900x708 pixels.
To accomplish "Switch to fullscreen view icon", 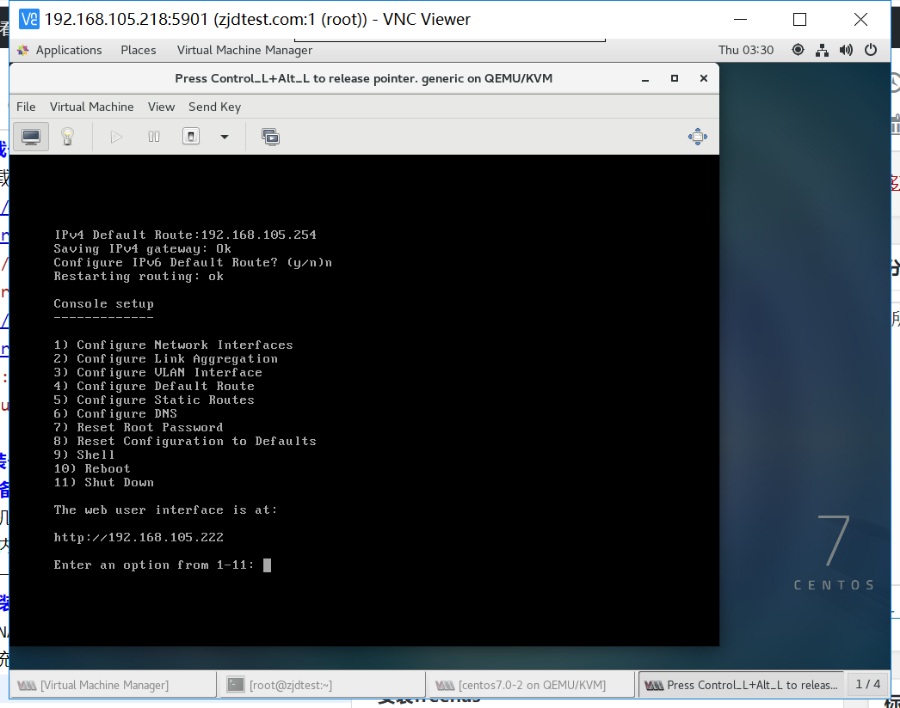I will [x=697, y=137].
